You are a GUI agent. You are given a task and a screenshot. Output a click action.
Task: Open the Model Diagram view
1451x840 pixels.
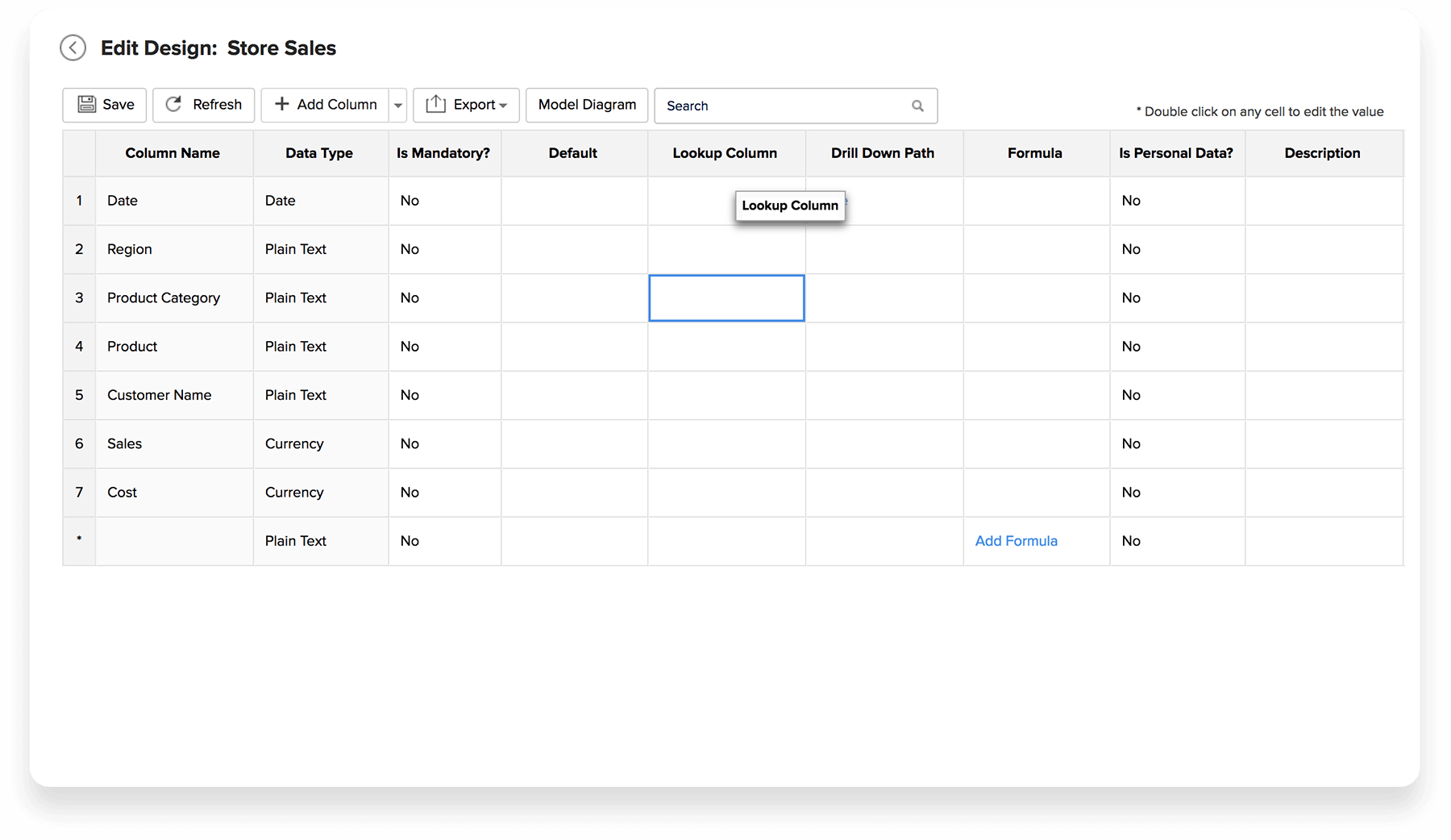point(587,105)
